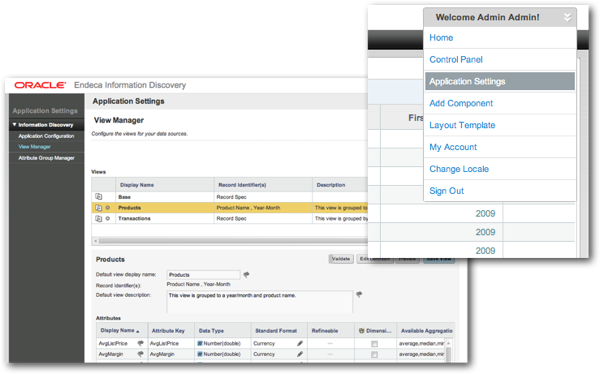The height and width of the screenshot is (374, 600).
Task: Open Application Configuration in the sidebar
Action: point(46,136)
